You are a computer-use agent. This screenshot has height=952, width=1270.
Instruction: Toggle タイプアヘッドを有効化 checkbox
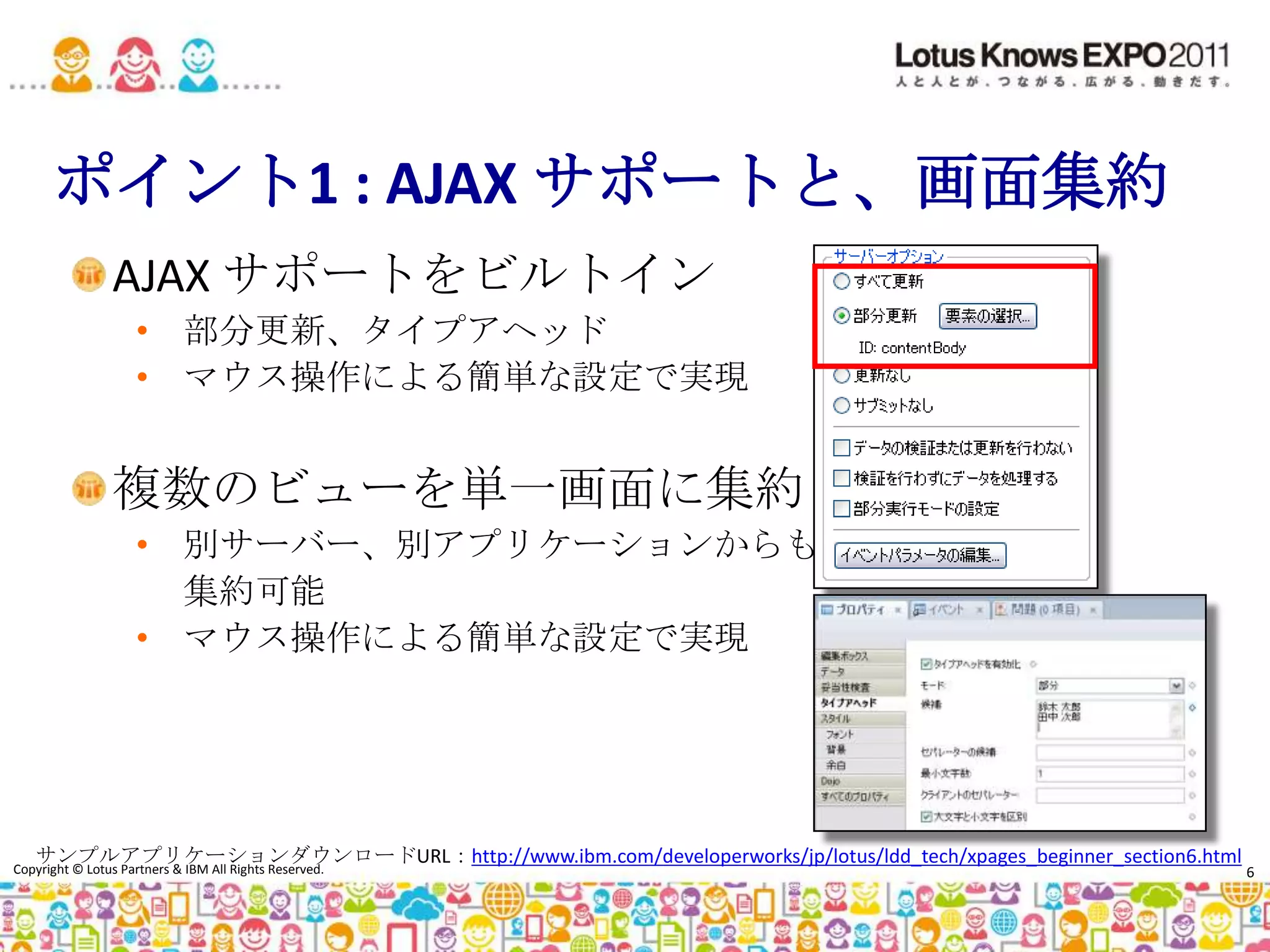click(x=926, y=664)
